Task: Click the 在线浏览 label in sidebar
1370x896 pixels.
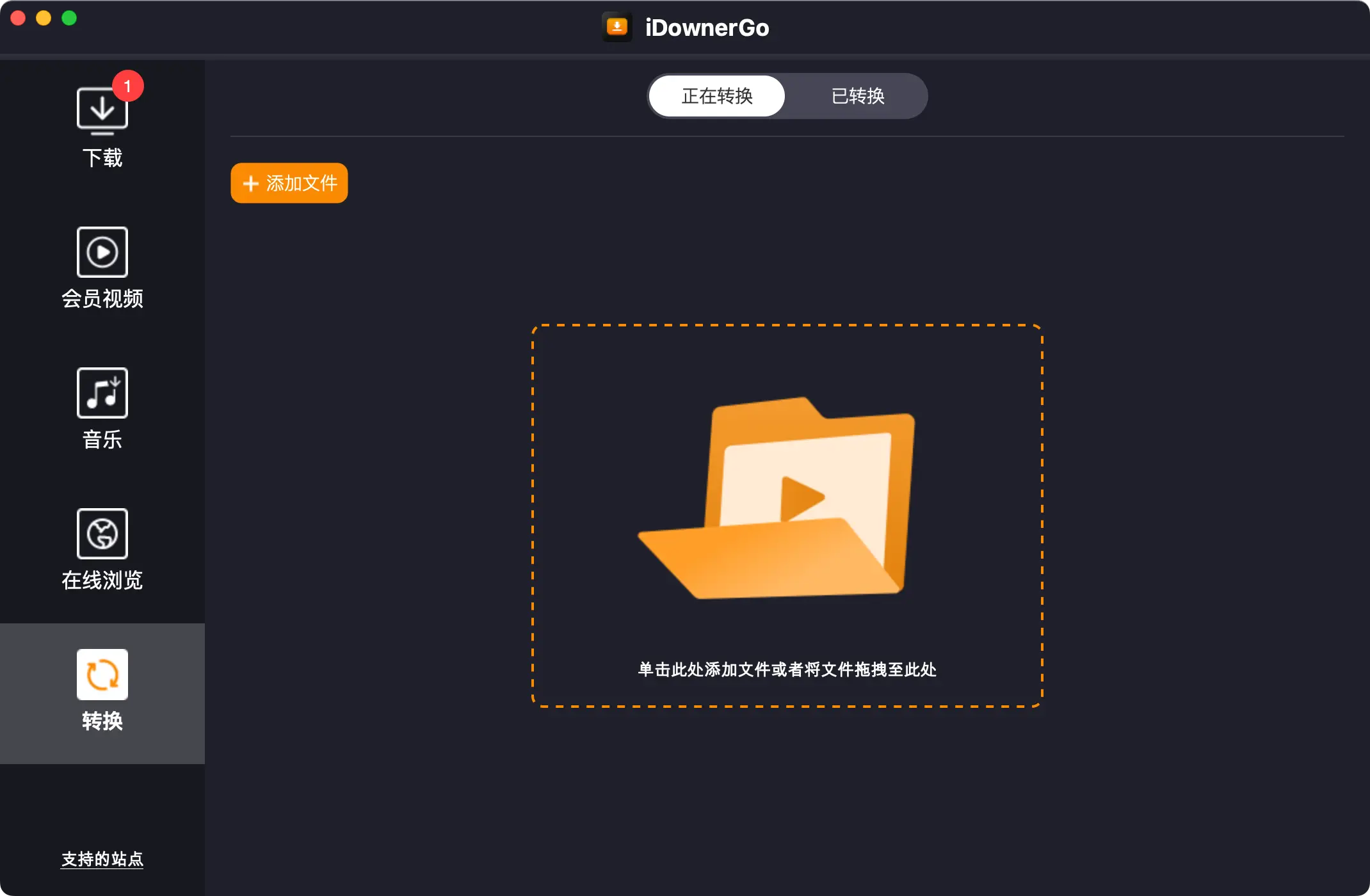Action: pos(102,580)
